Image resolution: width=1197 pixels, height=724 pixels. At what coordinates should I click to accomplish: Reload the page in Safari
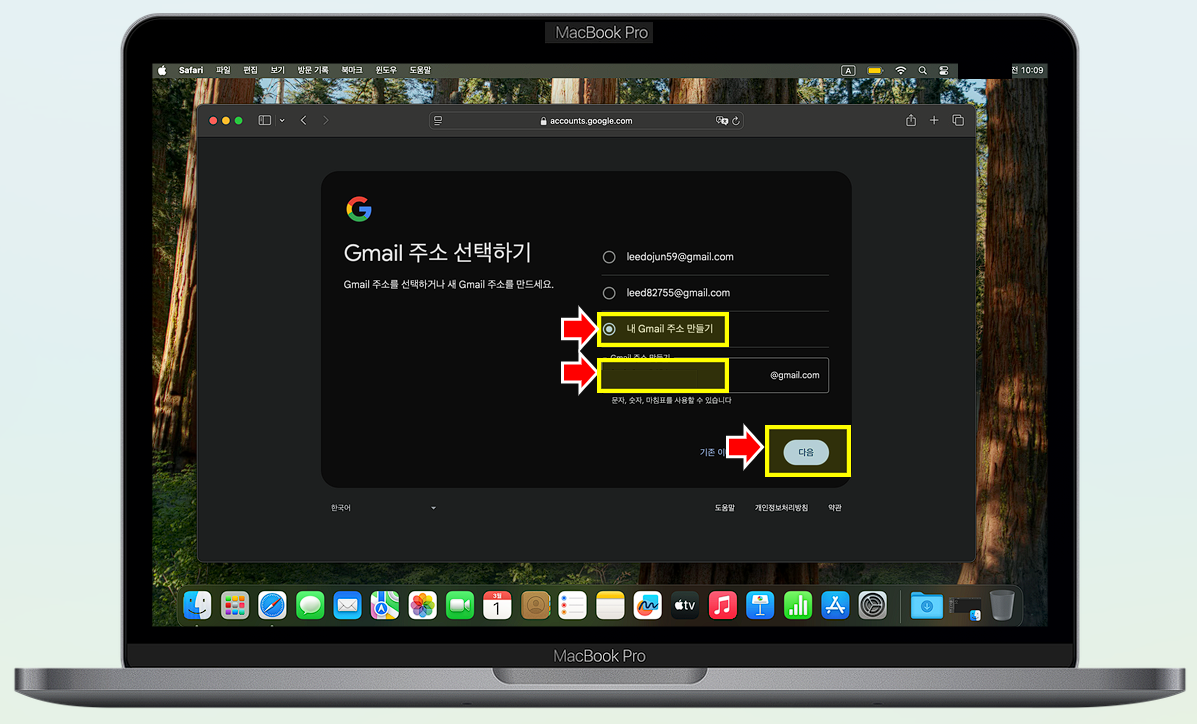pos(736,121)
